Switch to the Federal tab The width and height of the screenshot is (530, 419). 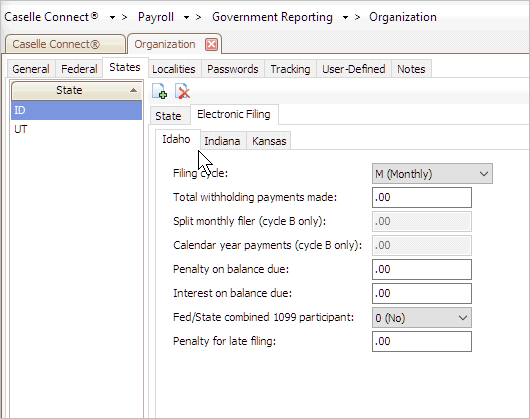pyautogui.click(x=79, y=69)
